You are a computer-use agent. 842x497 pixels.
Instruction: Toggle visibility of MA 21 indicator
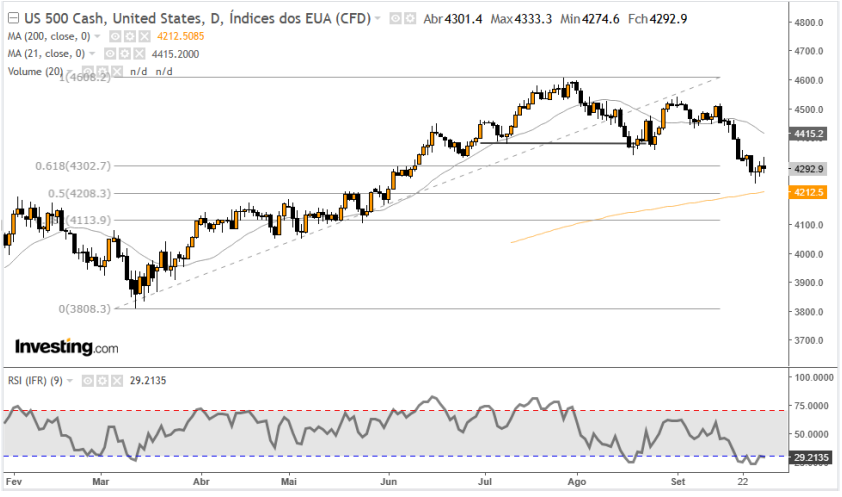click(108, 53)
